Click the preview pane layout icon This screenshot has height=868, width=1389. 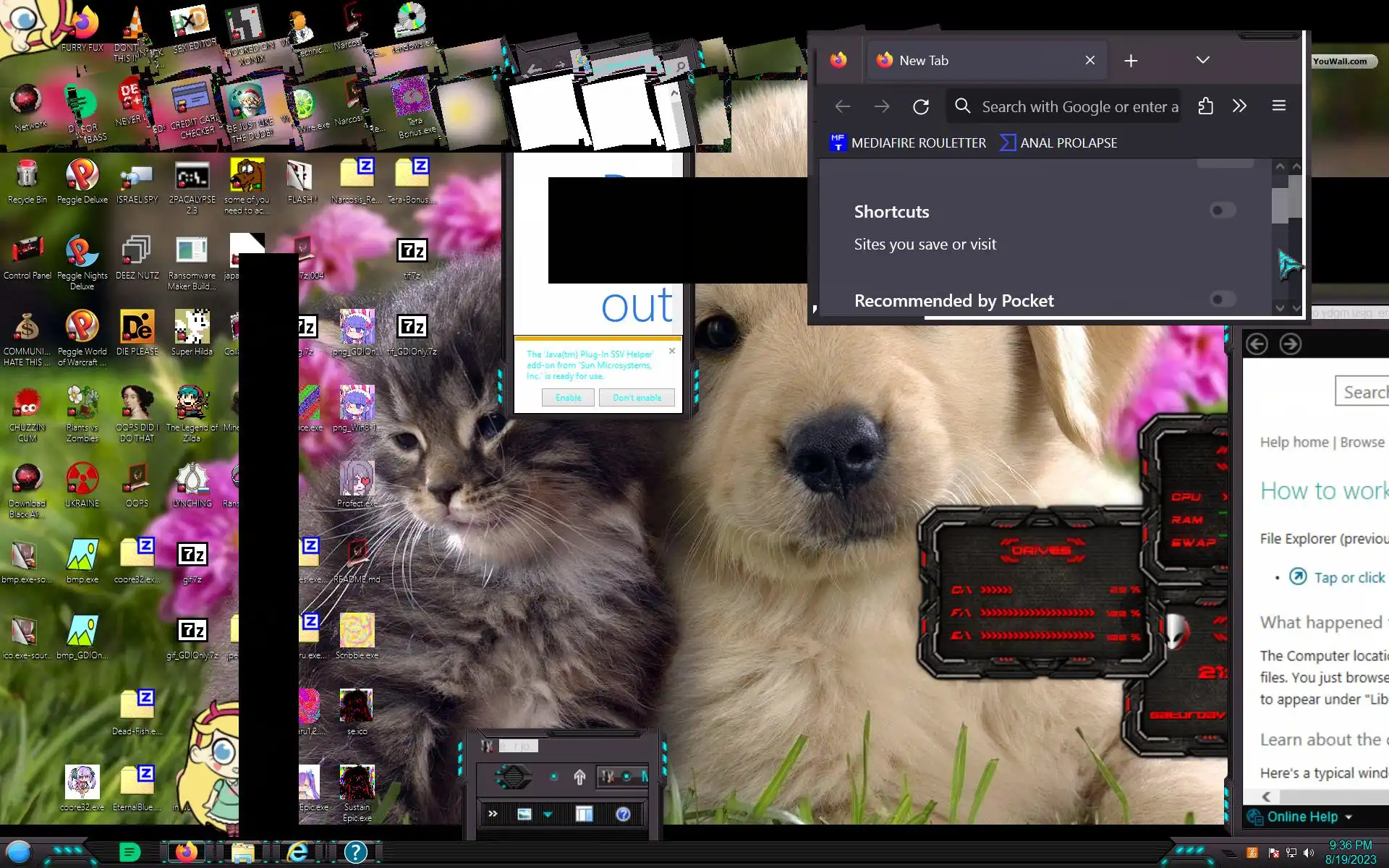click(584, 814)
